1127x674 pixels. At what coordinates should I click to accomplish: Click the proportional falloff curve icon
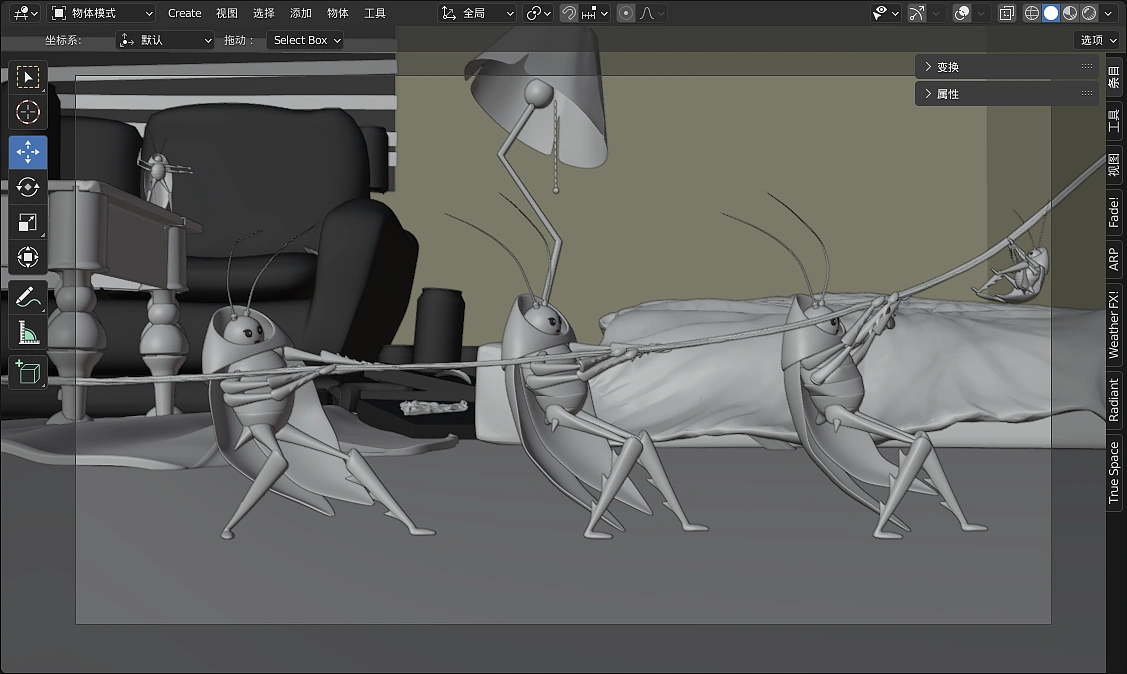point(647,13)
